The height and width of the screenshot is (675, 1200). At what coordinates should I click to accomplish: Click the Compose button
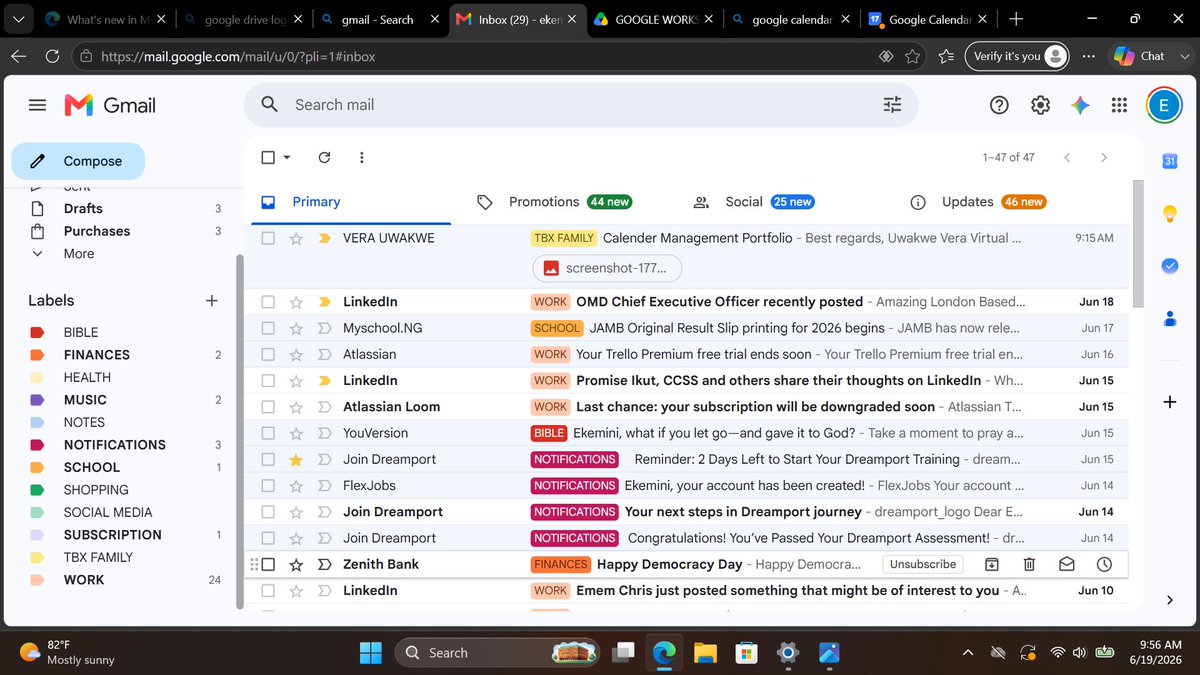[78, 161]
